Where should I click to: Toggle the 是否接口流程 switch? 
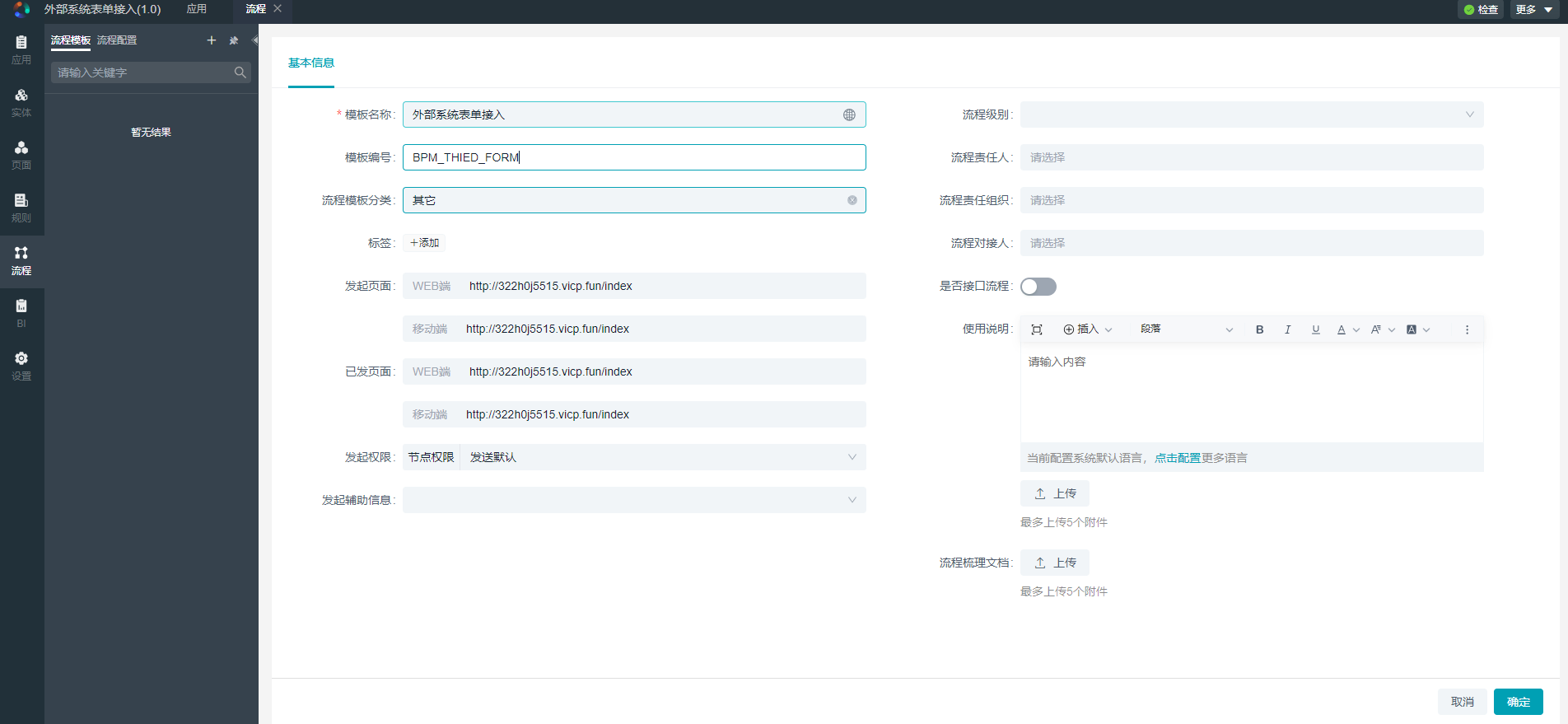1038,287
